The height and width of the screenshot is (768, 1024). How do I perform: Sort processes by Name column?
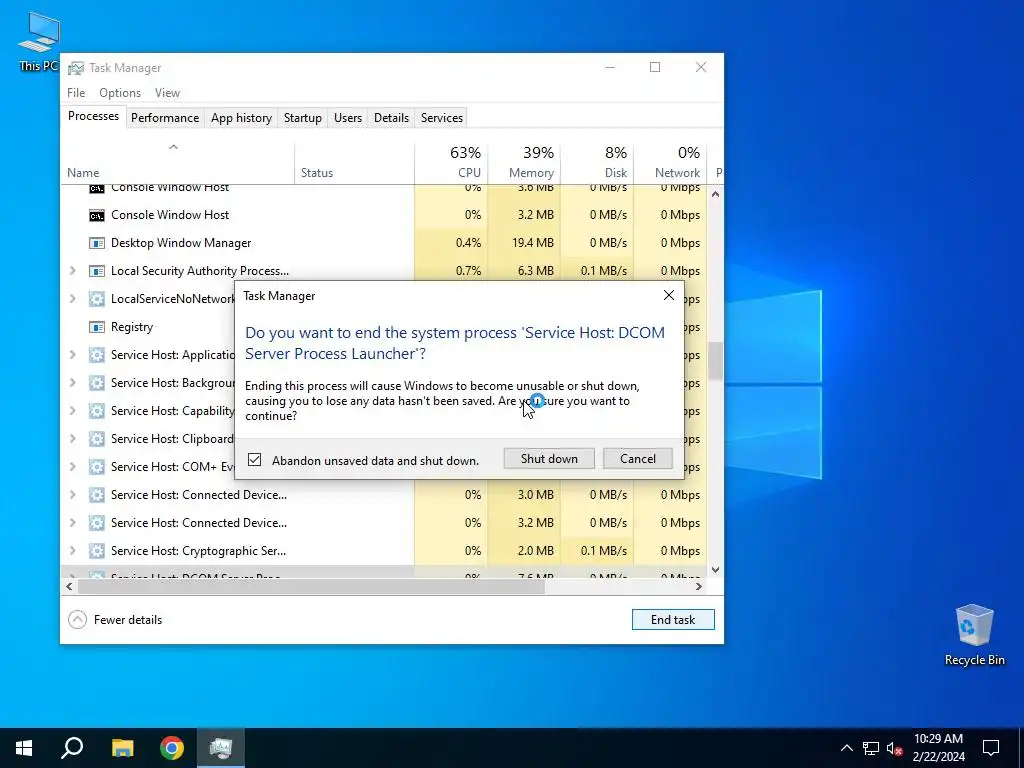pyautogui.click(x=178, y=162)
